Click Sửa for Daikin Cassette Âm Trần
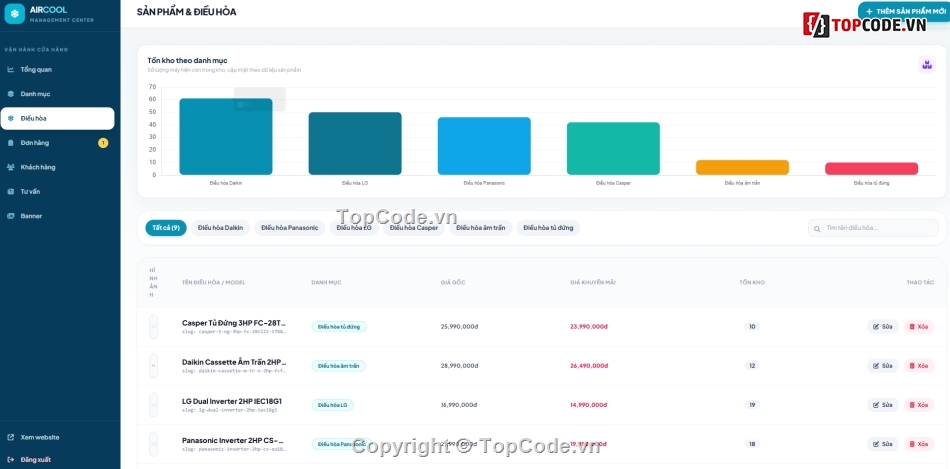 [x=882, y=365]
